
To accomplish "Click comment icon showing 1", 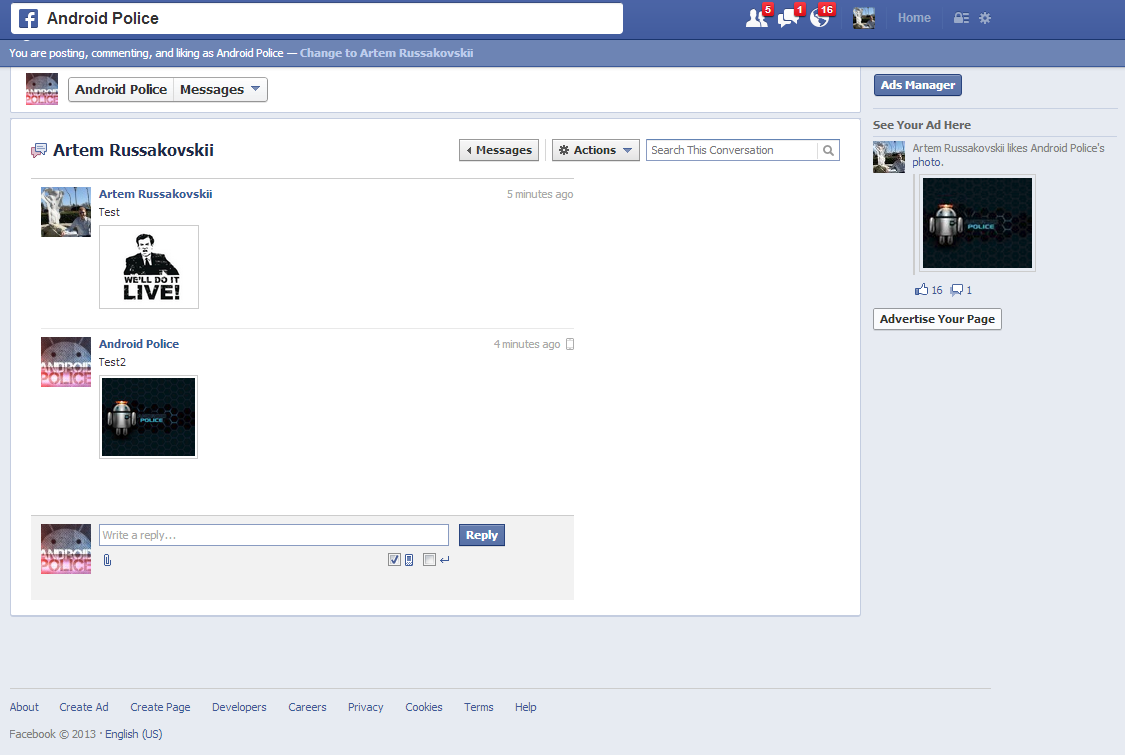I will coord(957,289).
